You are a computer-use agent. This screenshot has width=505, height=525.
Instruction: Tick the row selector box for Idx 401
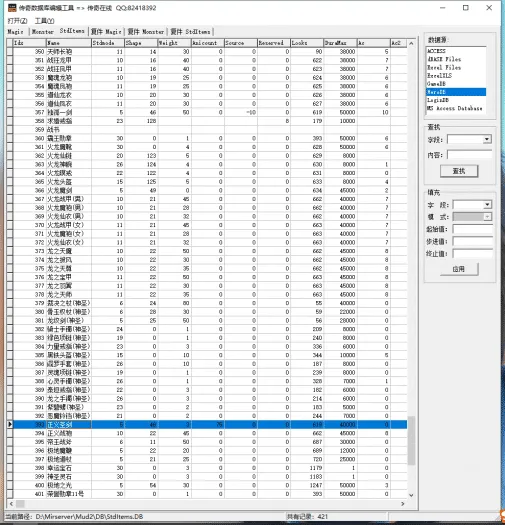tap(10, 494)
